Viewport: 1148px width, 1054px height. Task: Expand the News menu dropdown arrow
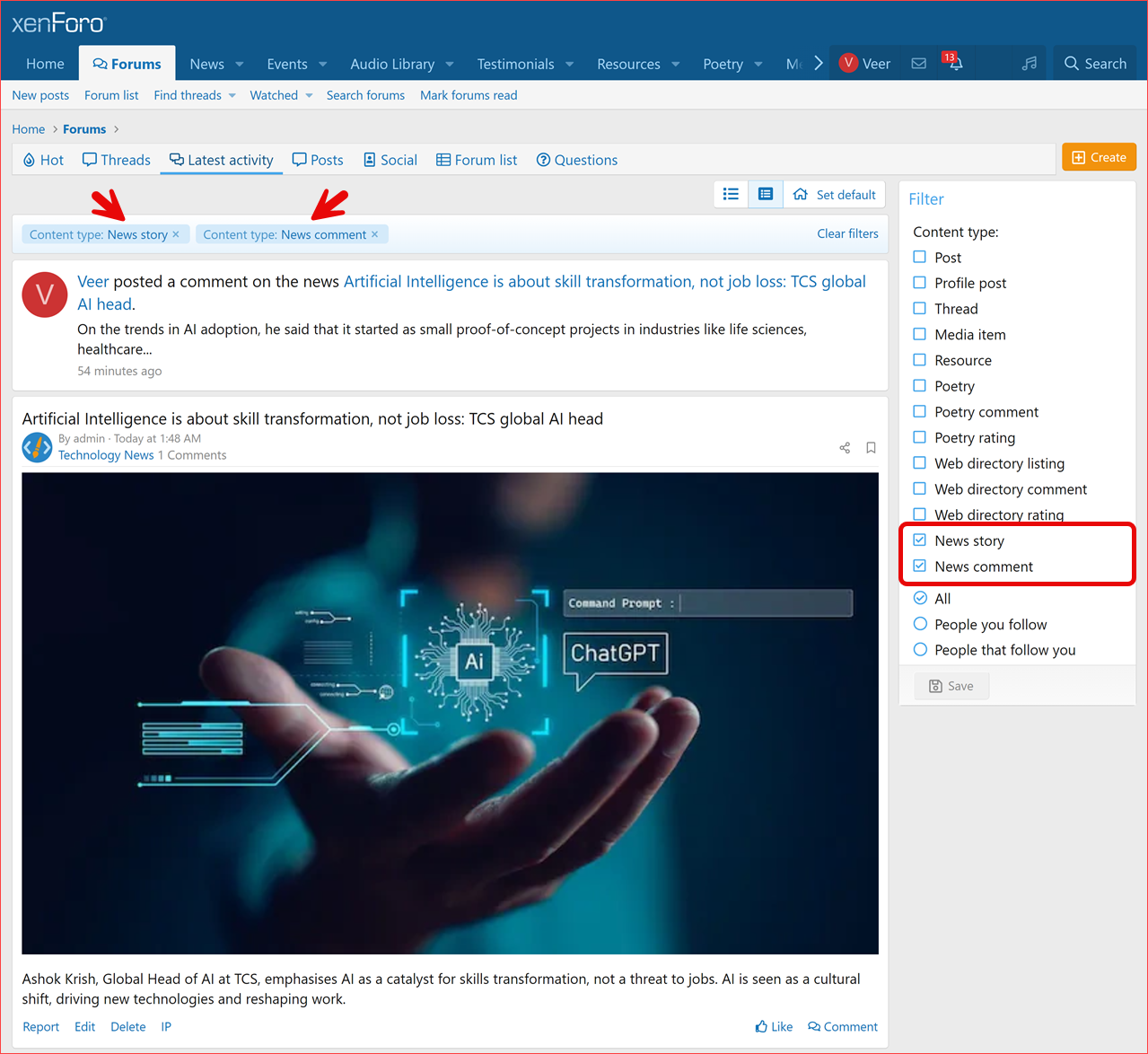(x=240, y=65)
